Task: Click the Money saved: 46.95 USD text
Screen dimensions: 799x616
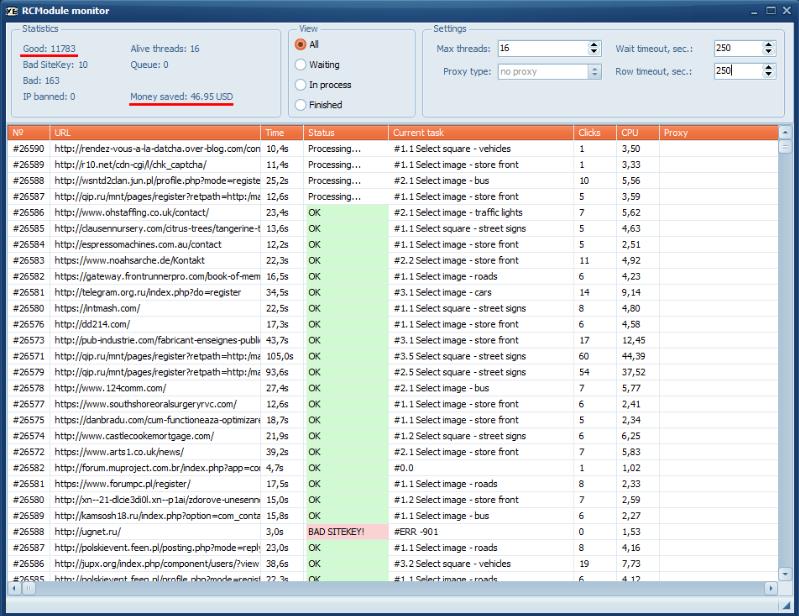Action: point(181,96)
